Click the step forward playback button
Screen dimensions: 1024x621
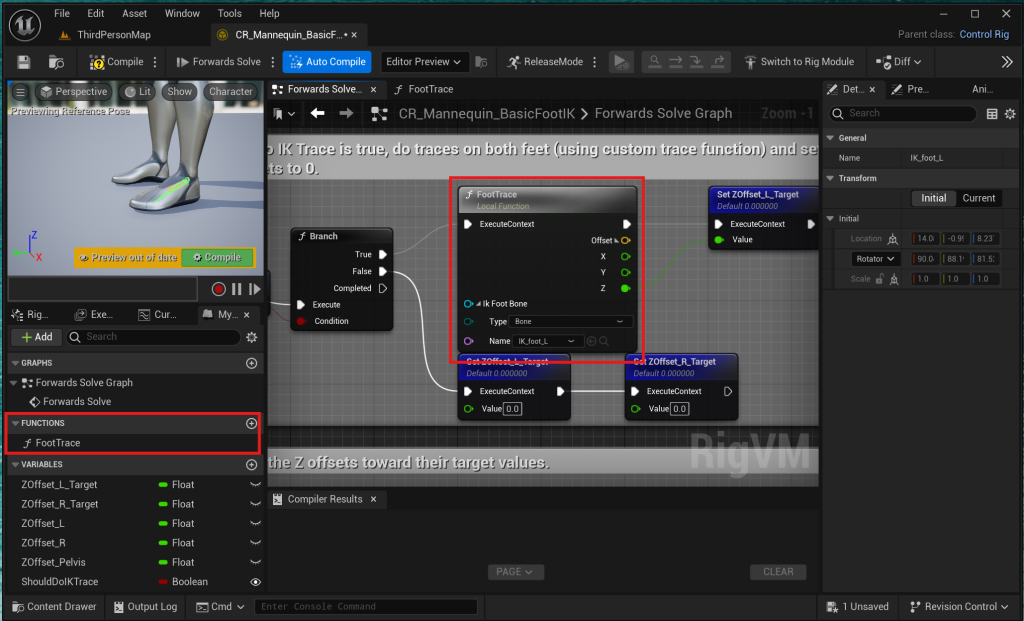click(254, 289)
